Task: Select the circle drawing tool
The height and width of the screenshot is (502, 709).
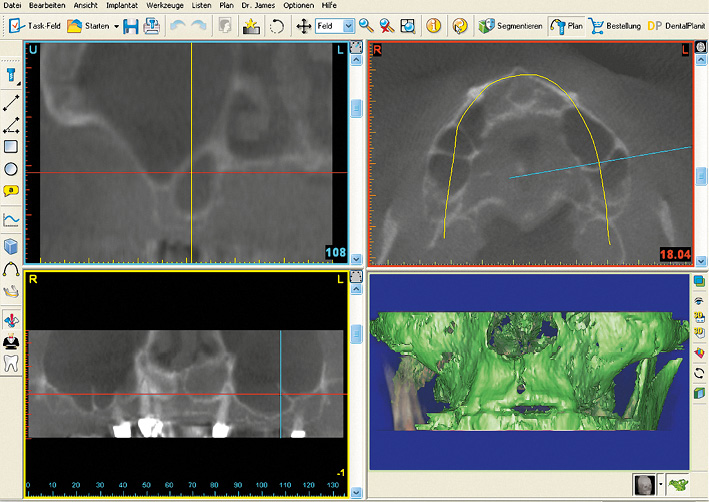Action: tap(11, 169)
